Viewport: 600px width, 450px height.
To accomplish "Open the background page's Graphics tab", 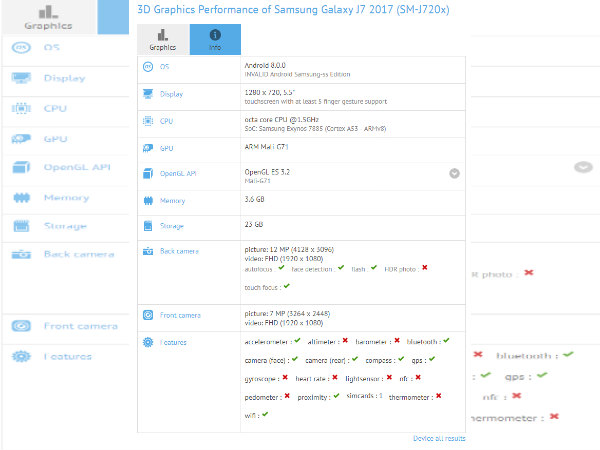I will 48,17.
